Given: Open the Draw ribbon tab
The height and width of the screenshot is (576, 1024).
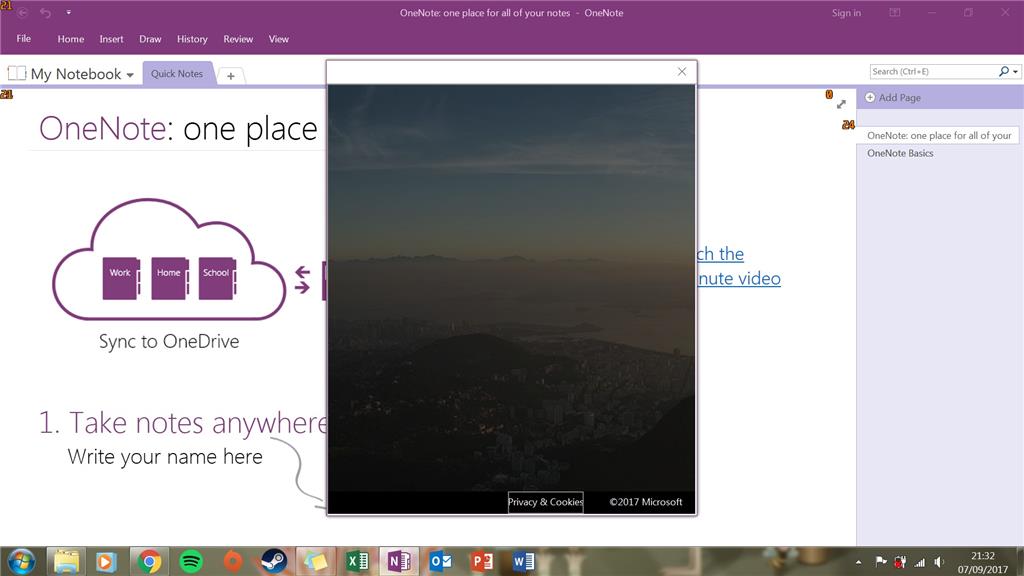Looking at the screenshot, I should click(x=150, y=39).
